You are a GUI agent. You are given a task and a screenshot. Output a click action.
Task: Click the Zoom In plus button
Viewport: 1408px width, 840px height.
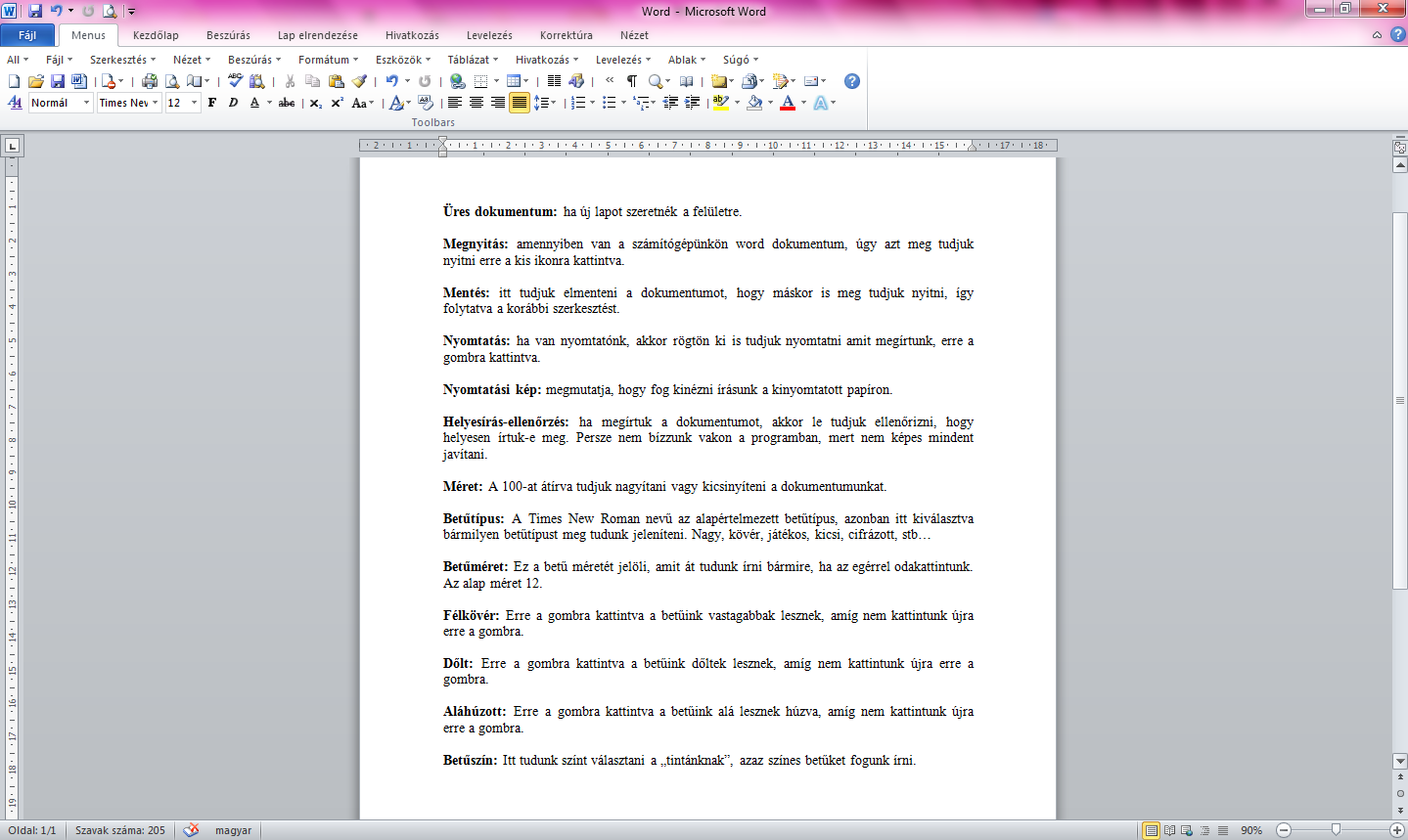(1396, 830)
